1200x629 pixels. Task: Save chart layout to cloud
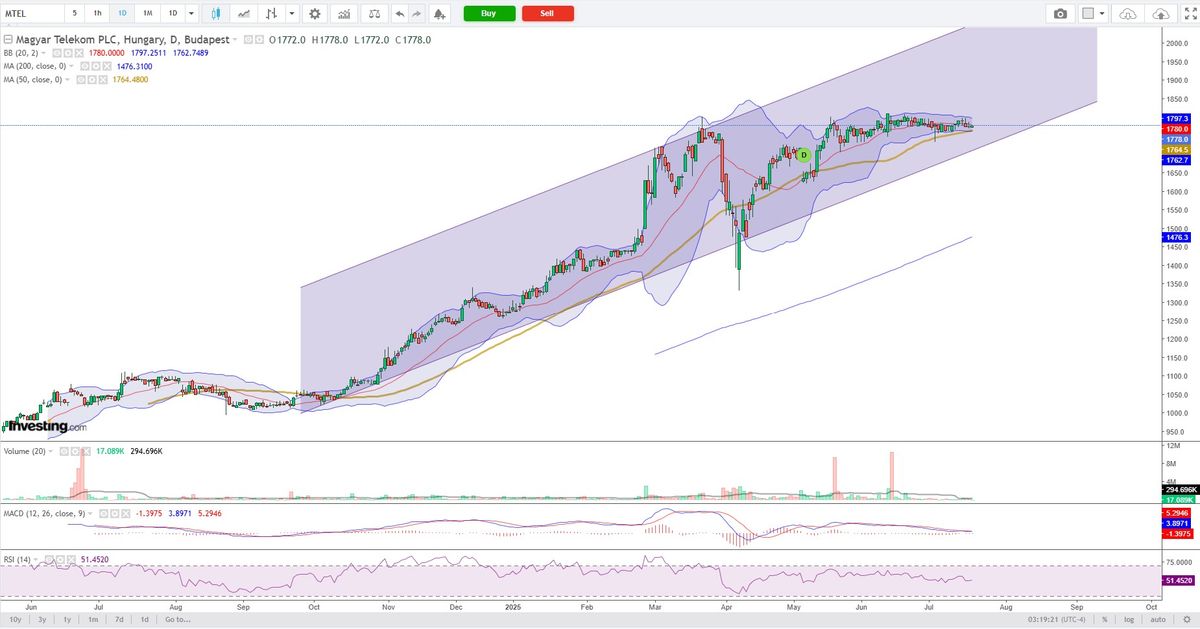pyautogui.click(x=1160, y=14)
